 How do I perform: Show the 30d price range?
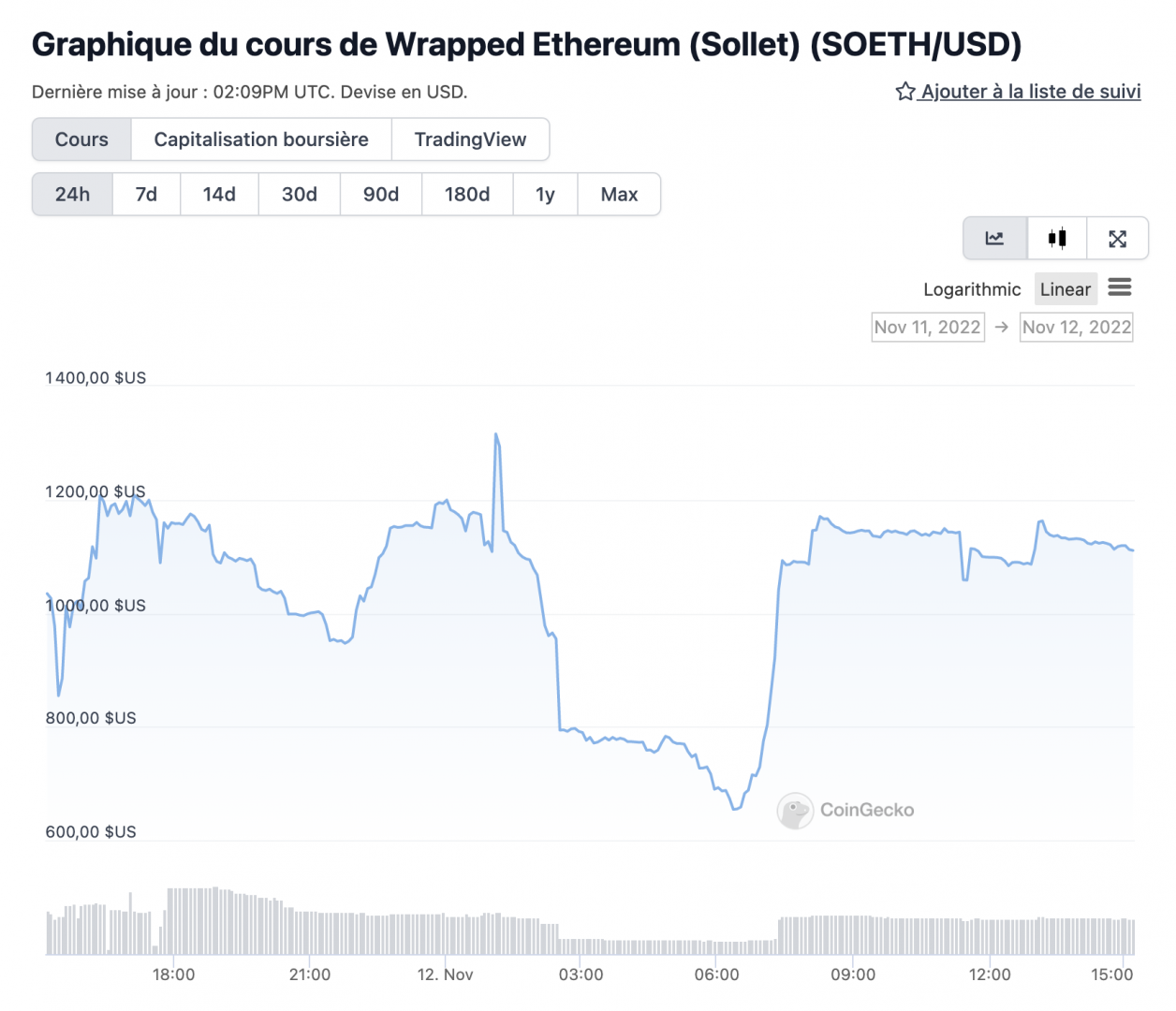click(x=300, y=195)
